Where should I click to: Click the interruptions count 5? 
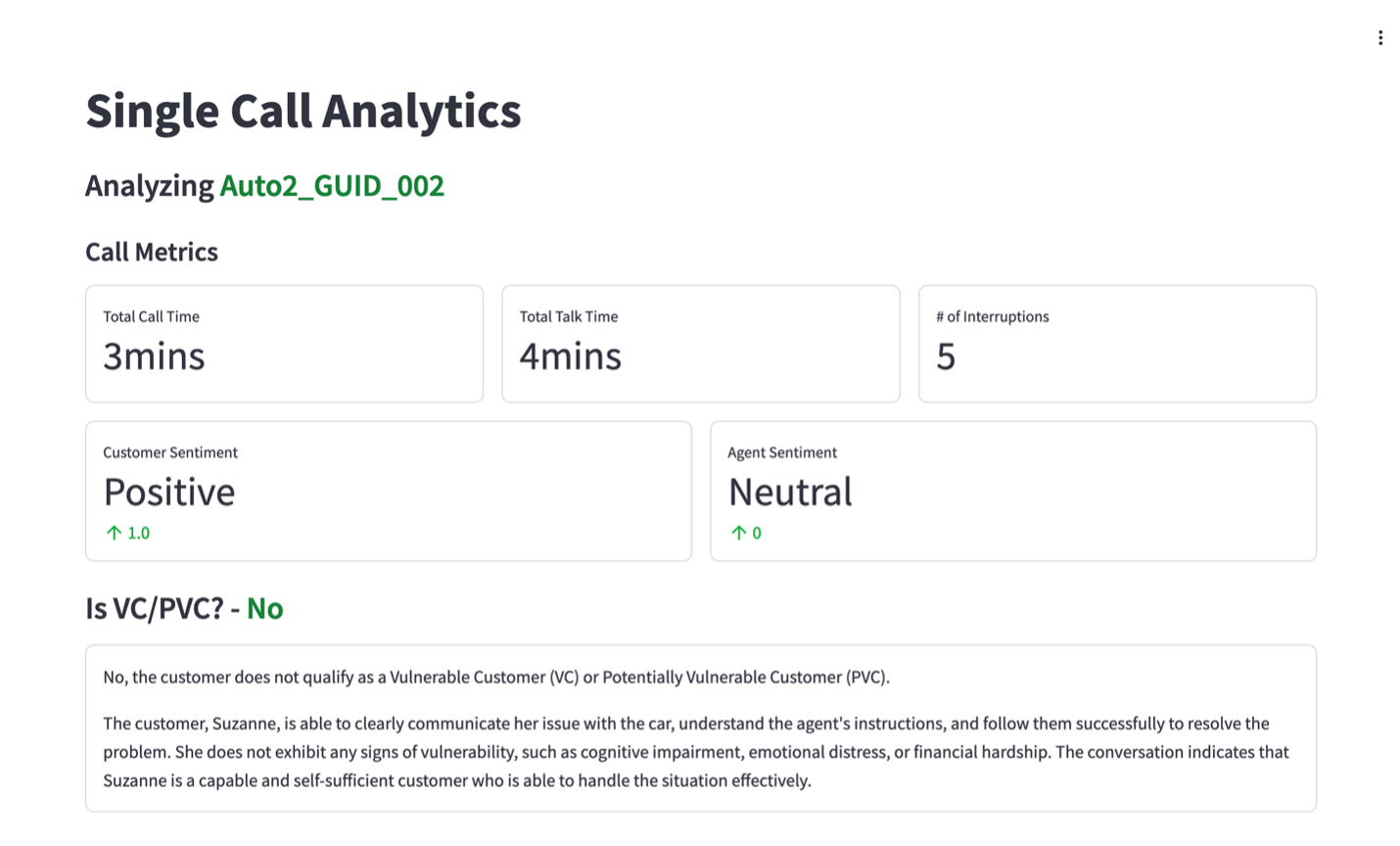[946, 356]
